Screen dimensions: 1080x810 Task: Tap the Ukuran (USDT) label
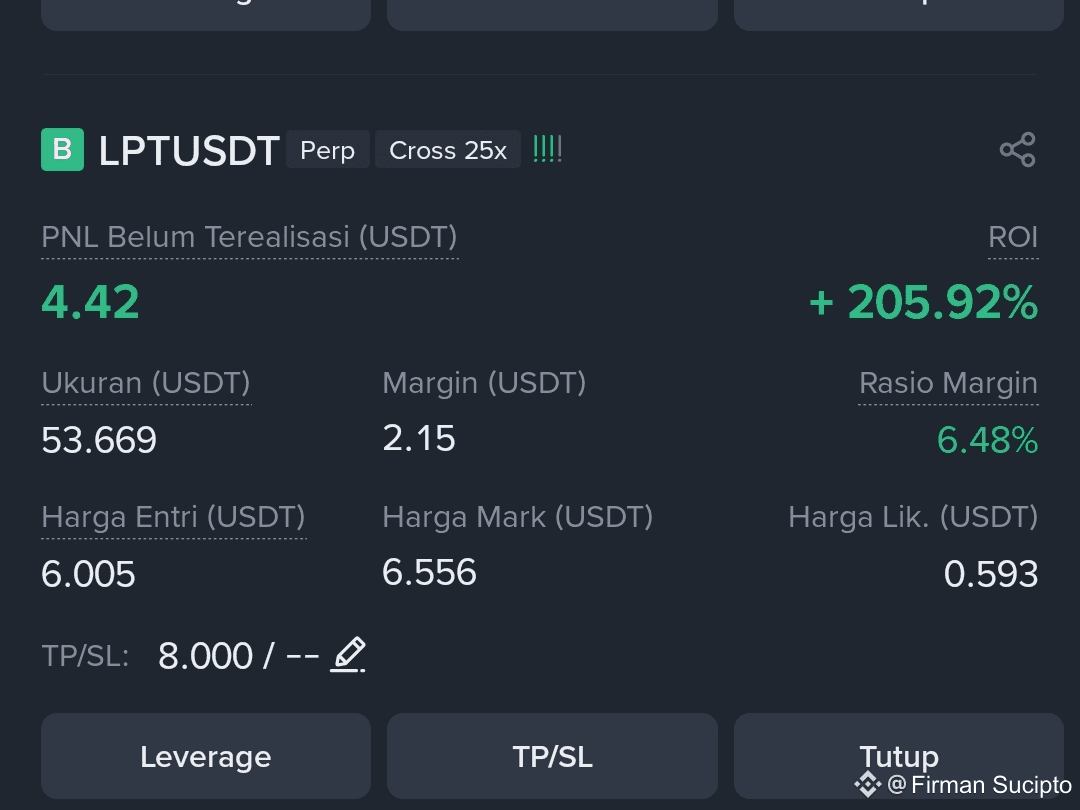point(146,383)
